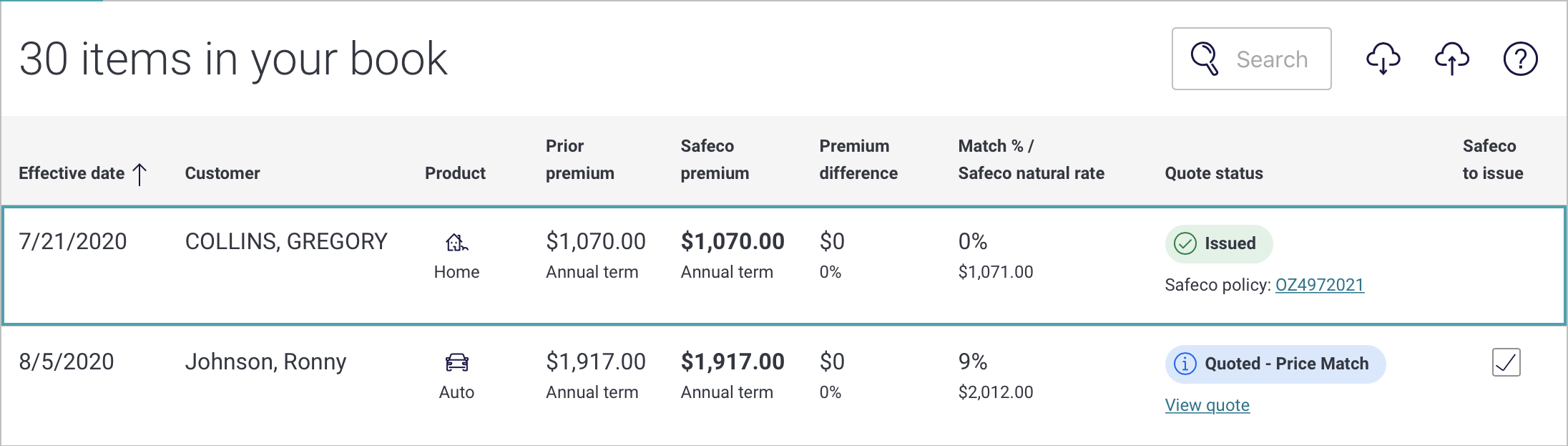The height and width of the screenshot is (446, 1568).
Task: Click the cloud download icon
Action: tap(1383, 59)
